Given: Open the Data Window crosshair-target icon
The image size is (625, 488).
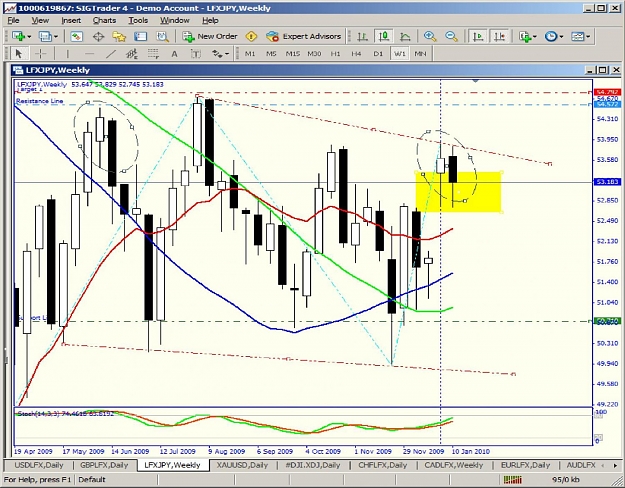Looking at the screenshot, I should tap(98, 37).
